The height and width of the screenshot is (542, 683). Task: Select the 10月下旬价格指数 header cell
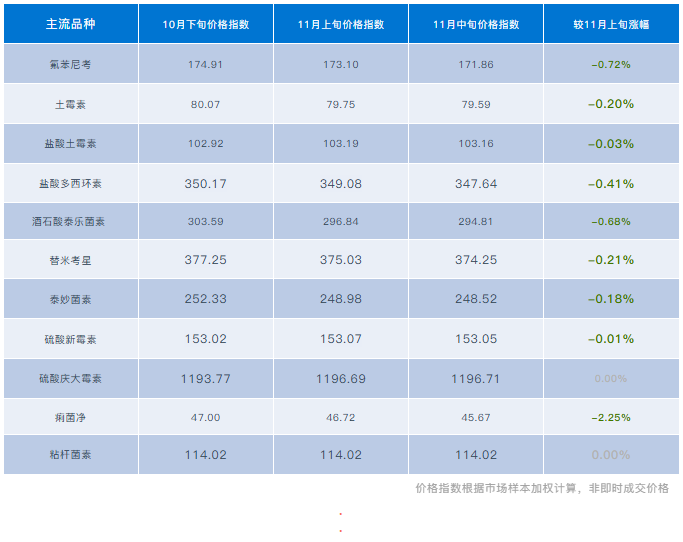tap(206, 24)
